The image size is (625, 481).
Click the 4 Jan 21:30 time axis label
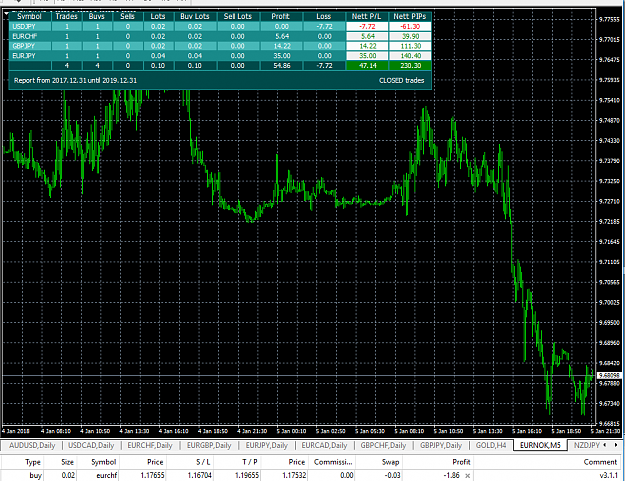click(x=252, y=431)
